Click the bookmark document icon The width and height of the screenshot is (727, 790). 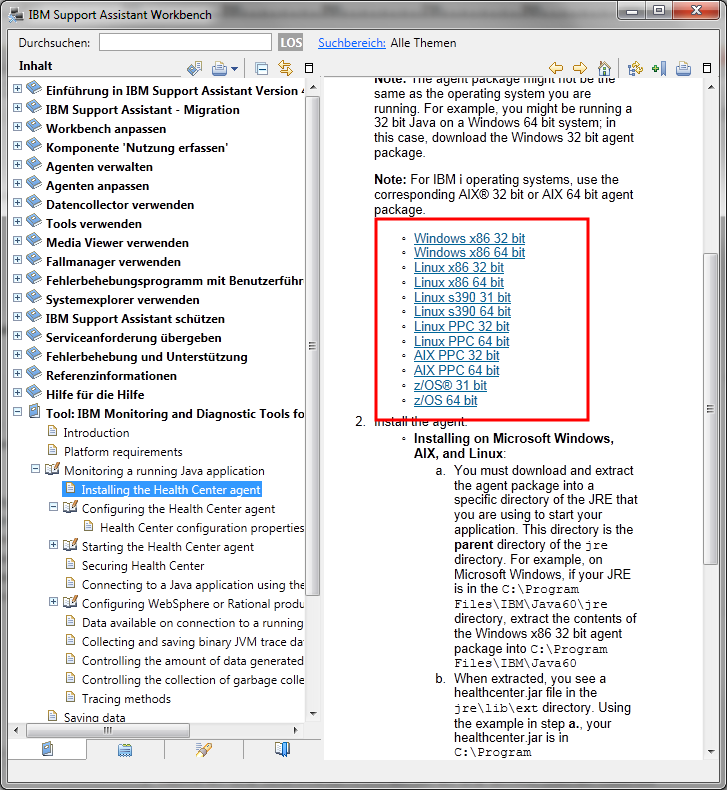coord(658,68)
